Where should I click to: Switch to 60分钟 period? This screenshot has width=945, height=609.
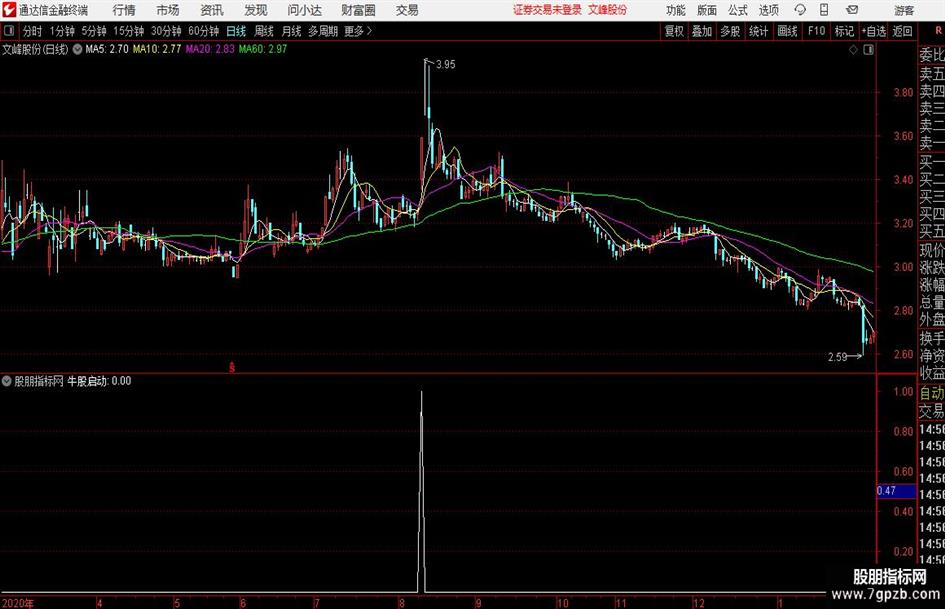point(204,31)
